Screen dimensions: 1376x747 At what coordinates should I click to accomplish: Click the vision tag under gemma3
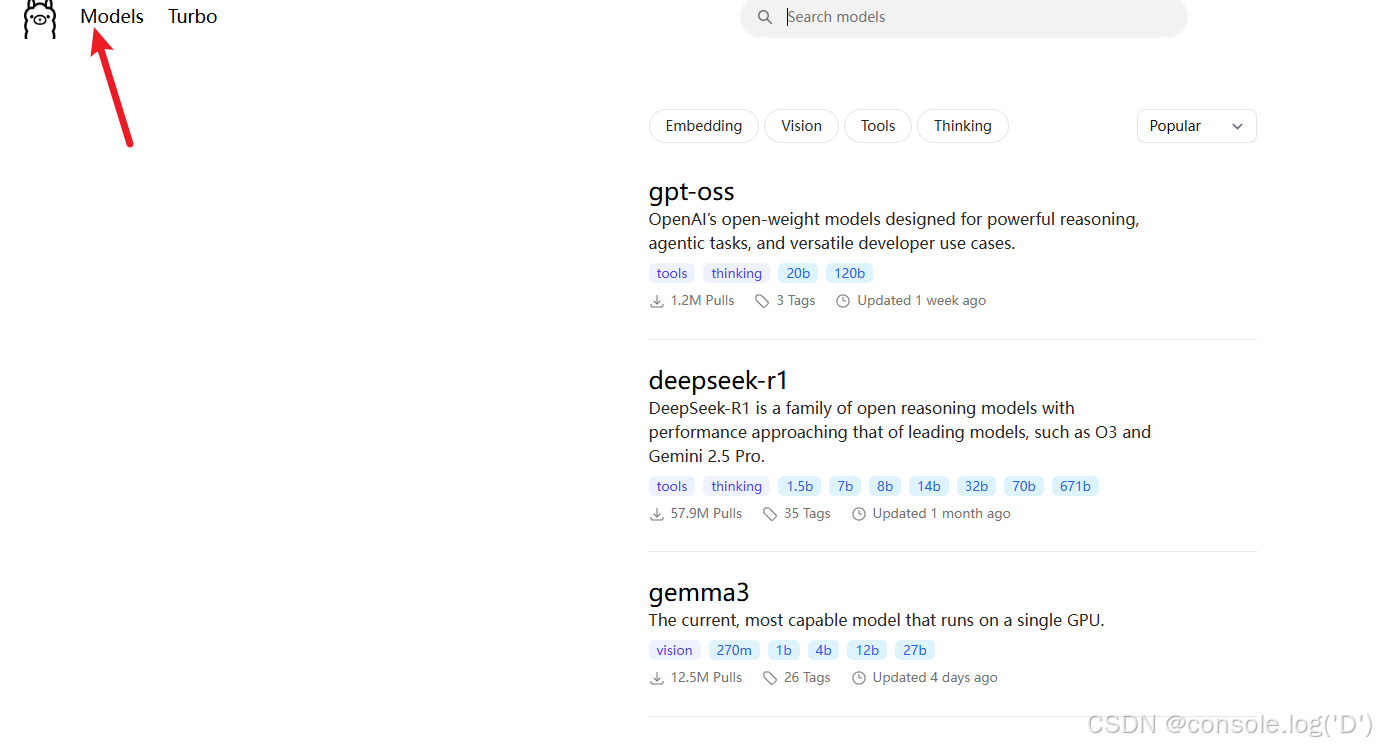tap(675, 650)
